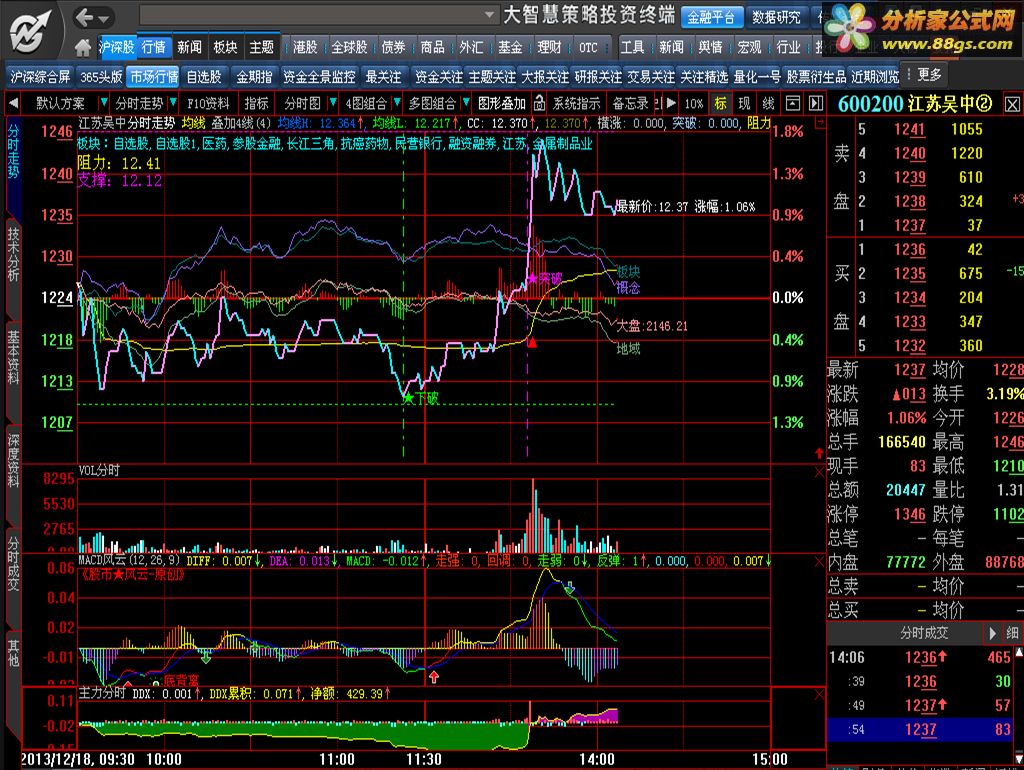The width and height of the screenshot is (1024, 770).
Task: Toggle the 线 button
Action: (769, 103)
